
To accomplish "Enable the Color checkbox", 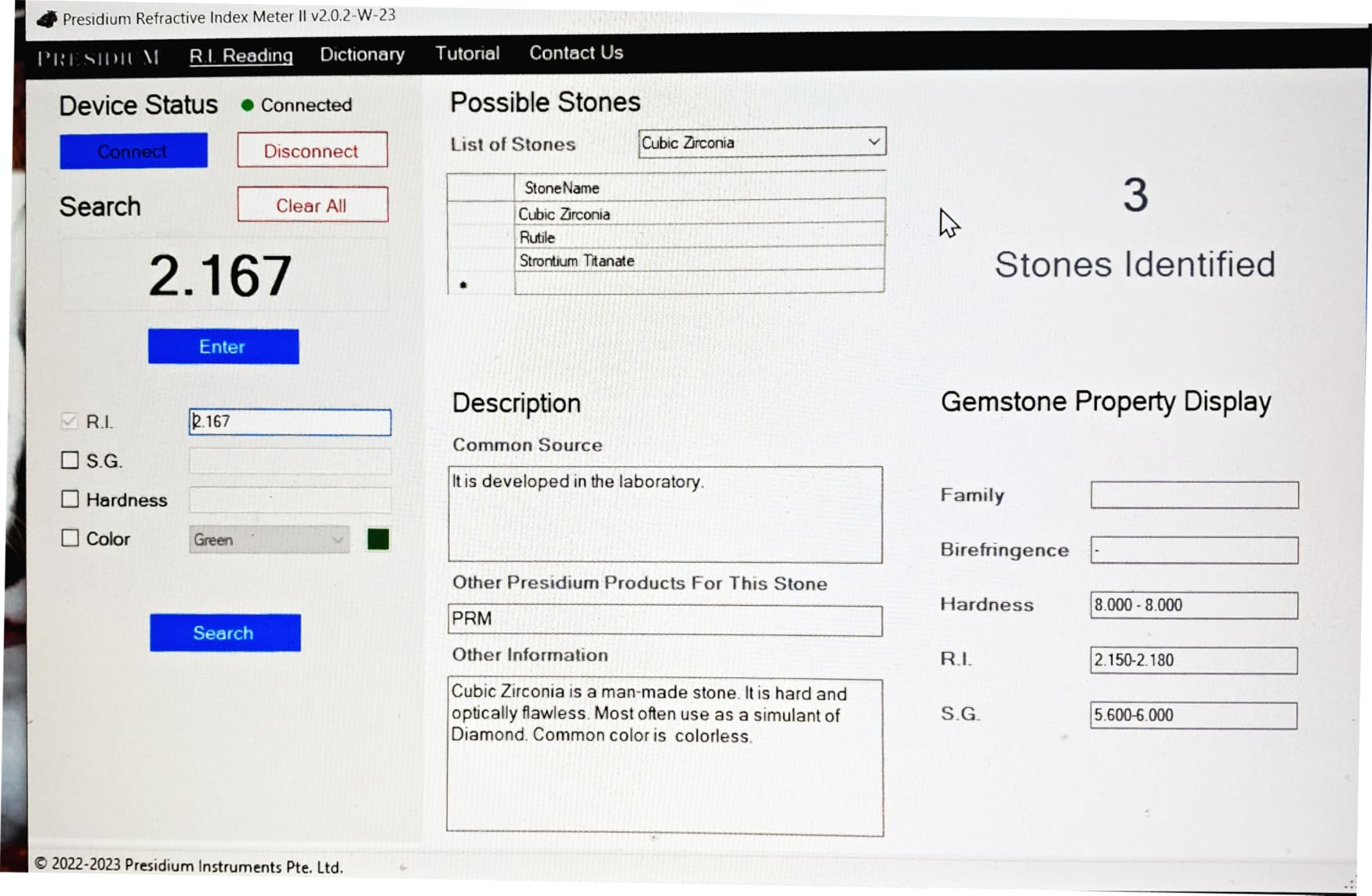I will coord(70,538).
